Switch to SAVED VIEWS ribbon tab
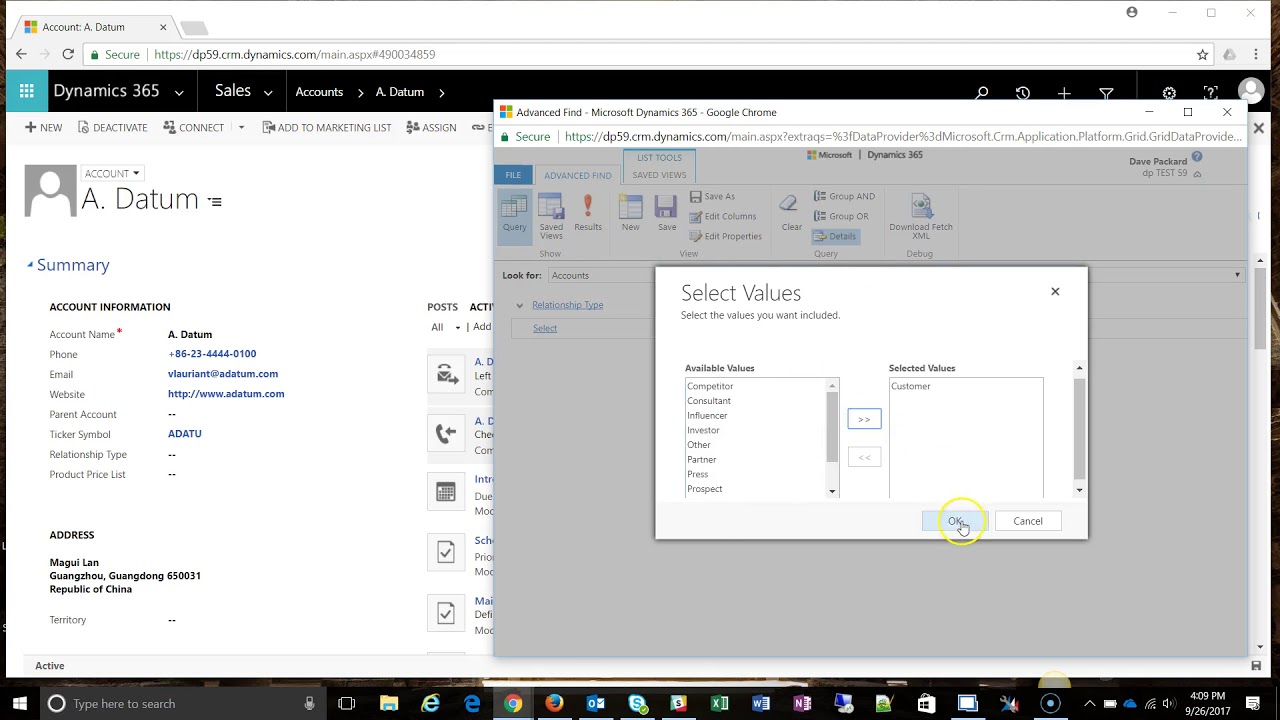1280x720 pixels. (x=659, y=175)
